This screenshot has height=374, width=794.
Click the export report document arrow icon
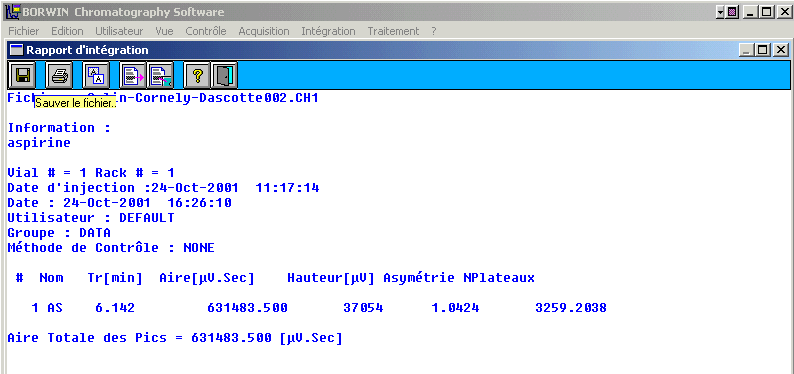tap(133, 76)
